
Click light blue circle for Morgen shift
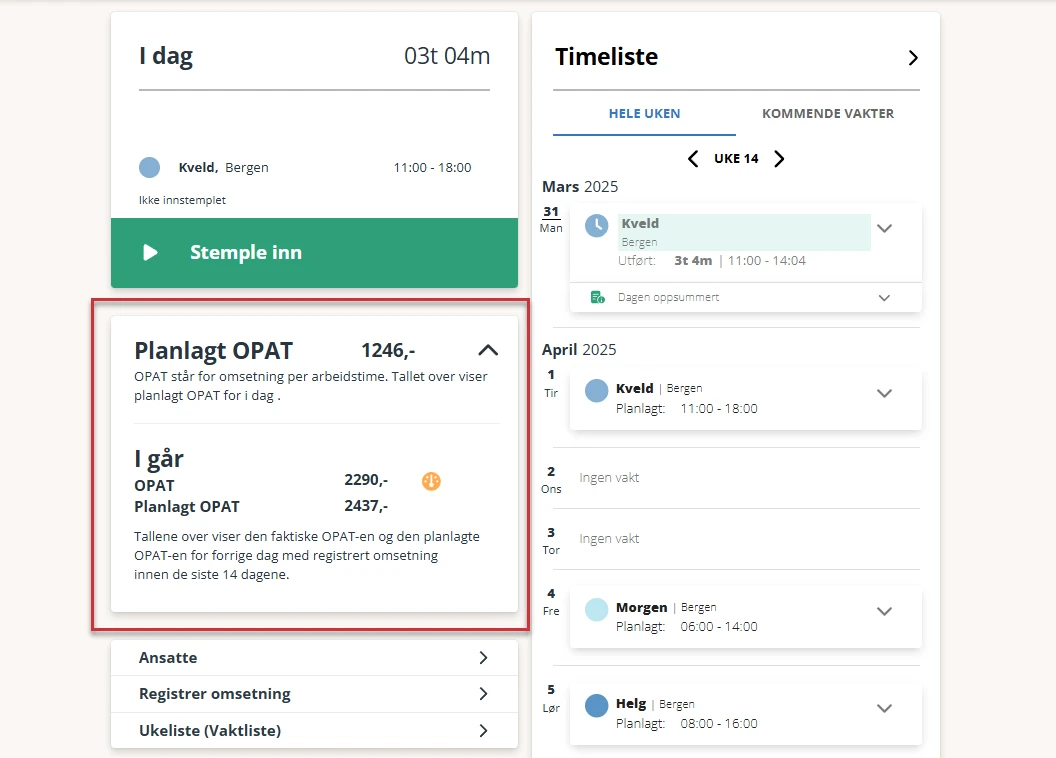[x=596, y=609]
